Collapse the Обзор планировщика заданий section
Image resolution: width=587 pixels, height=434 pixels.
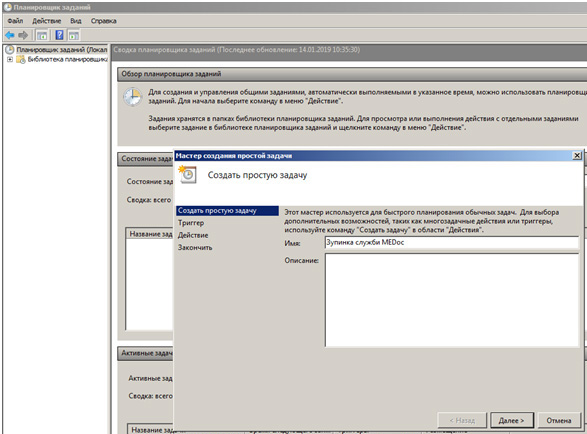coord(352,74)
